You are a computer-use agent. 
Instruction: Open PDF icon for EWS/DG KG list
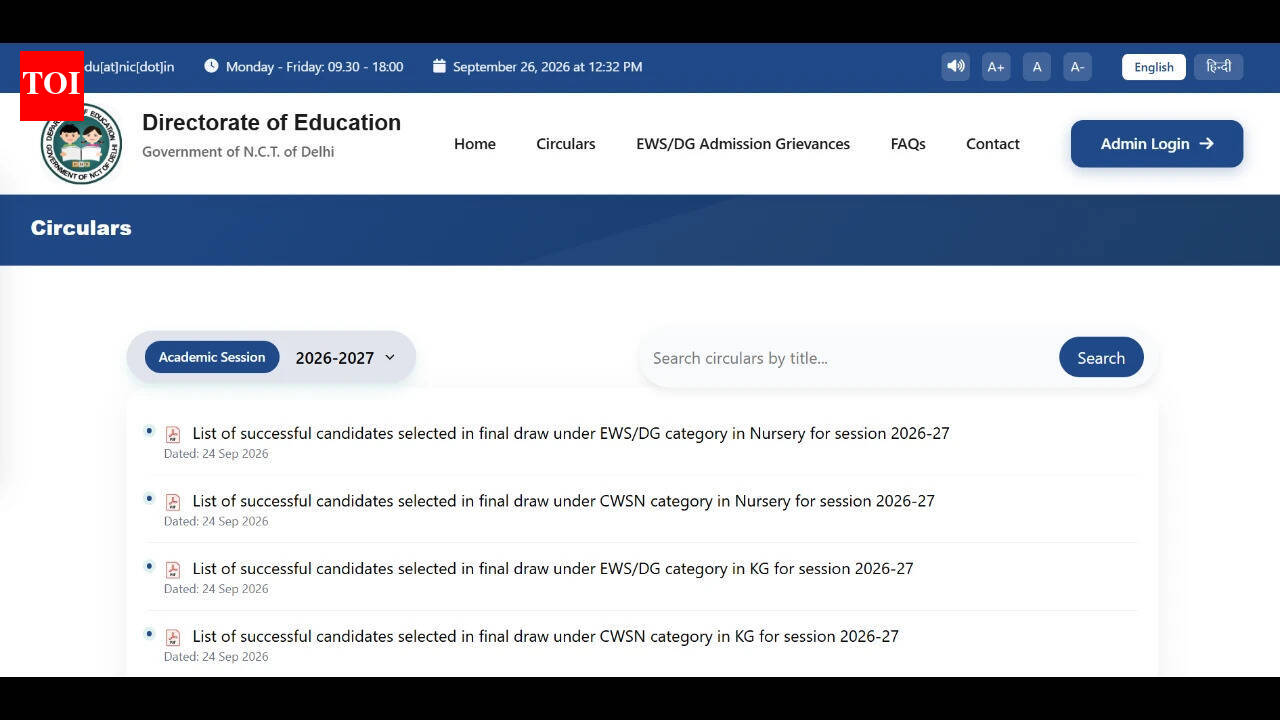coord(173,569)
